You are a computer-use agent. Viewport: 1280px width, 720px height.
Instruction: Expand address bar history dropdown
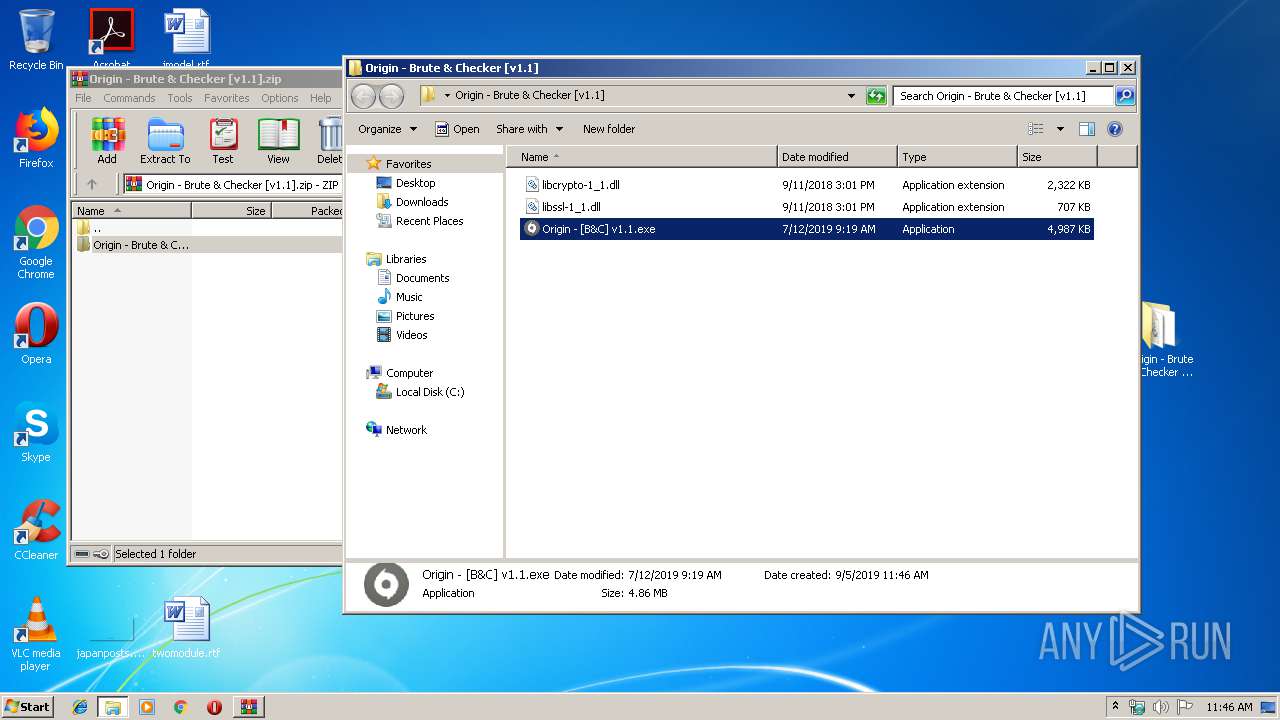click(x=851, y=96)
